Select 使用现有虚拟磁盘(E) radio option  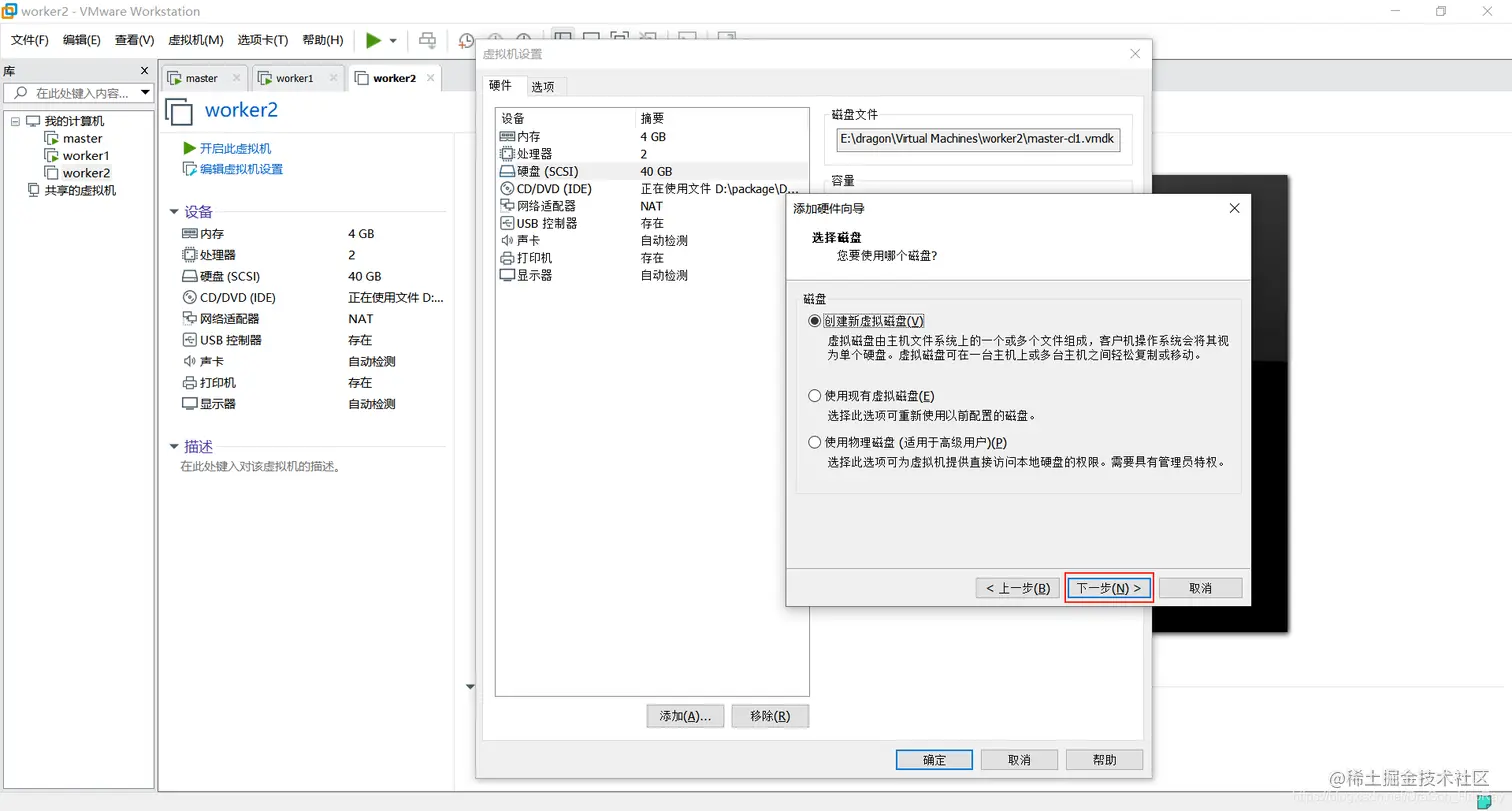tap(814, 396)
